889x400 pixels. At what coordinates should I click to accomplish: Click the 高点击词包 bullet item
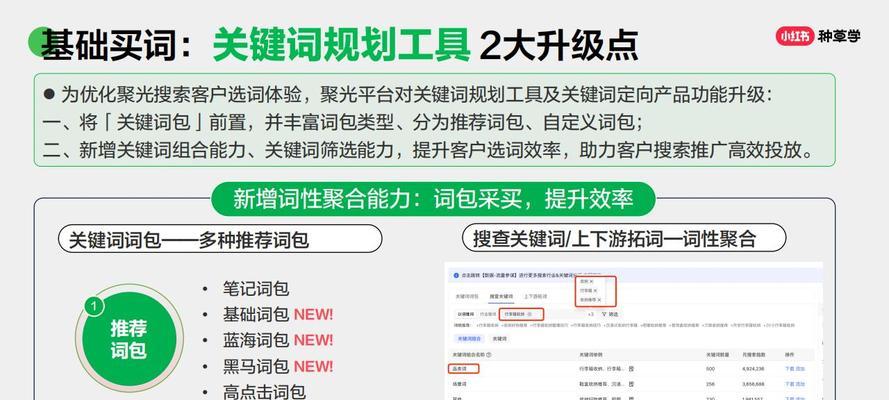tap(264, 392)
